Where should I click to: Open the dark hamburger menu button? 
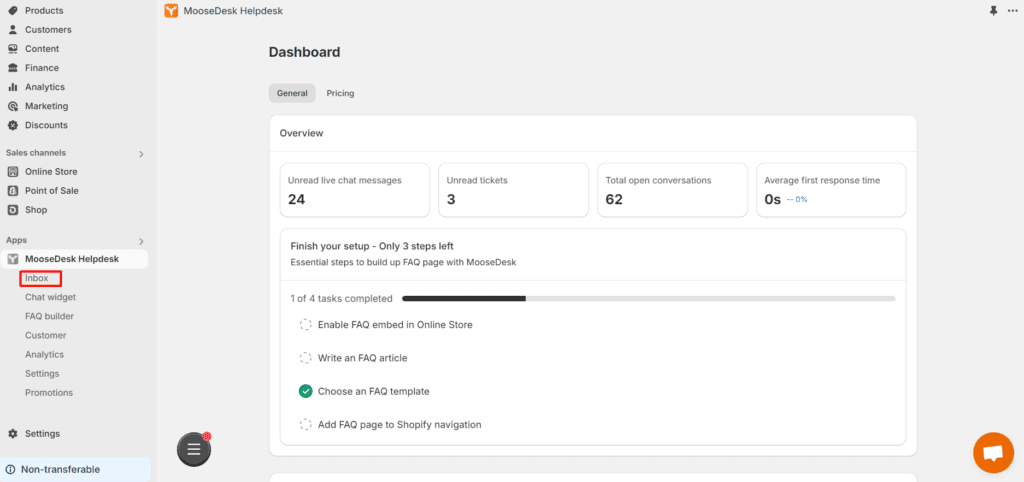194,449
